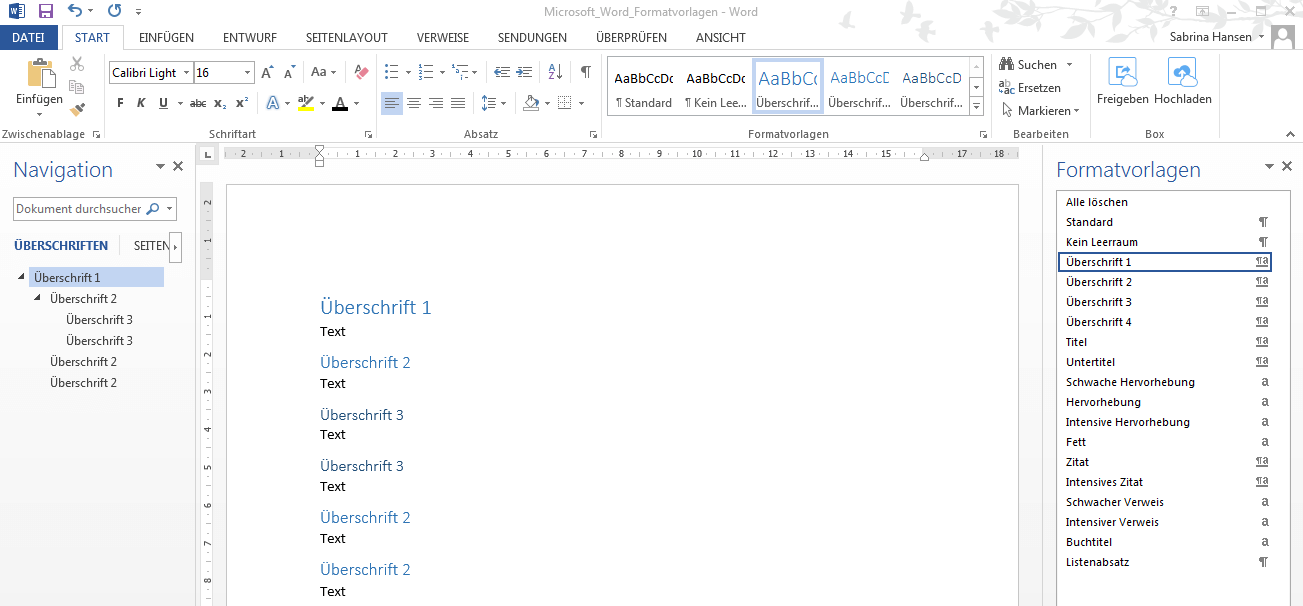Image resolution: width=1303 pixels, height=606 pixels.
Task: Apply the font color button
Action: [340, 103]
